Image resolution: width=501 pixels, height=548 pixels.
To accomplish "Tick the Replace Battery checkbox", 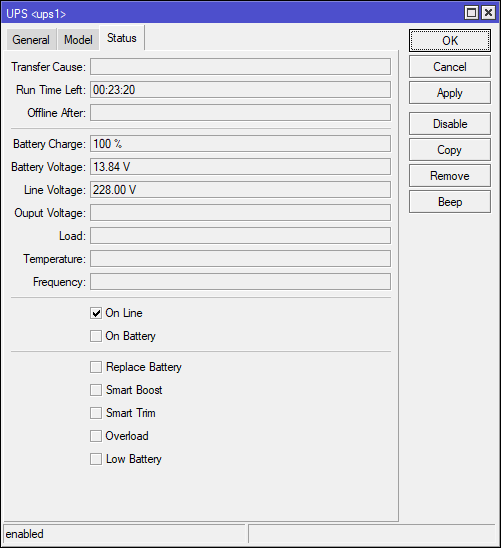I will tap(96, 367).
